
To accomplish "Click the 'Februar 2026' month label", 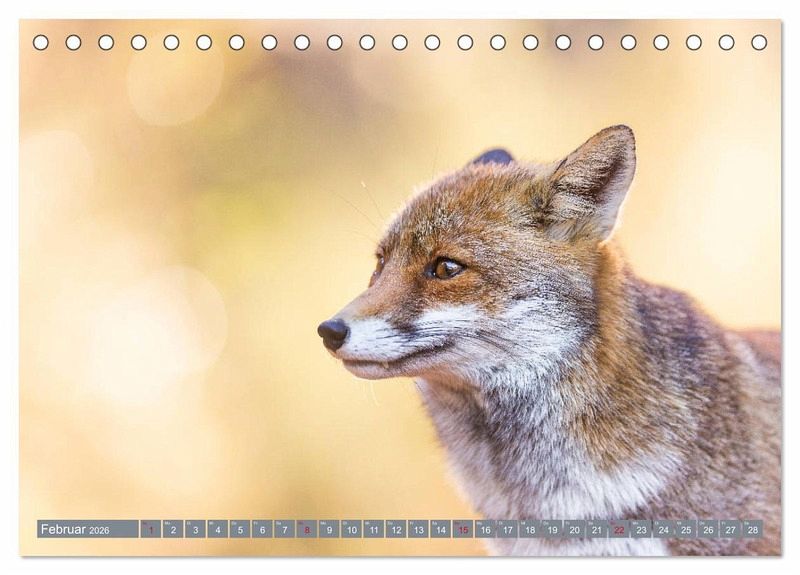I will tap(87, 529).
